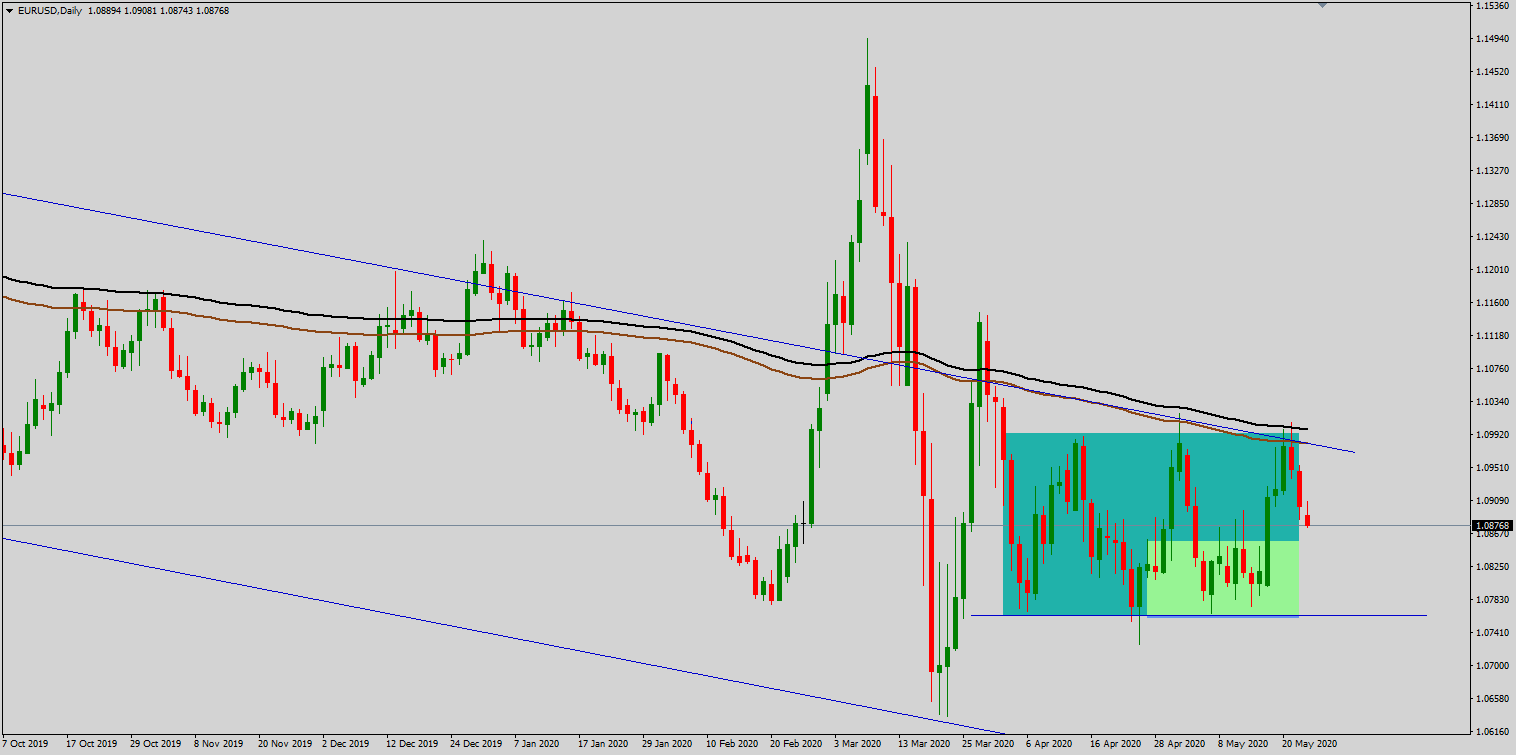Click price axis label 1.15360
Viewport: 1516px width, 755px height.
1492,6
